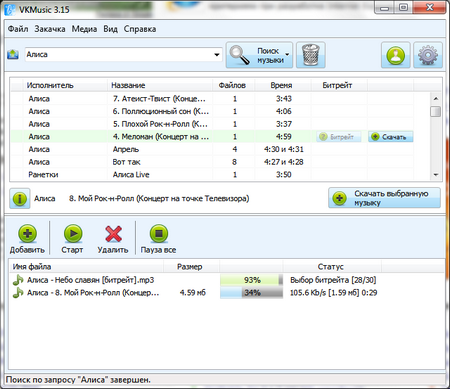Sort by the Время column header
This screenshot has height=389, width=450.
coord(283,85)
